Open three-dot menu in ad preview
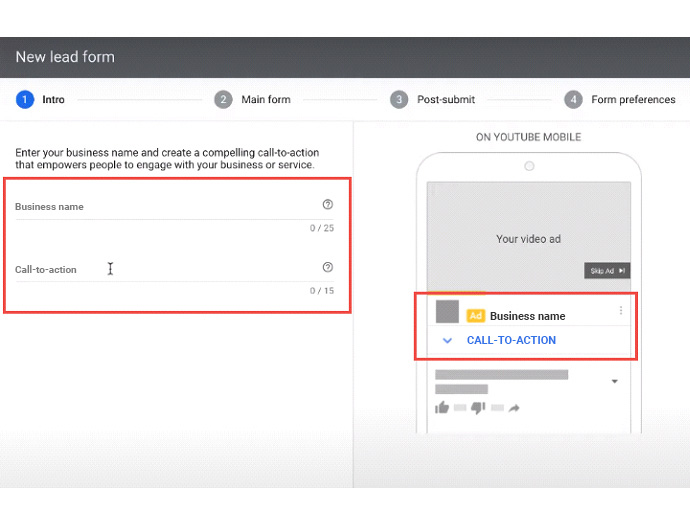The image size is (690, 526). [621, 310]
